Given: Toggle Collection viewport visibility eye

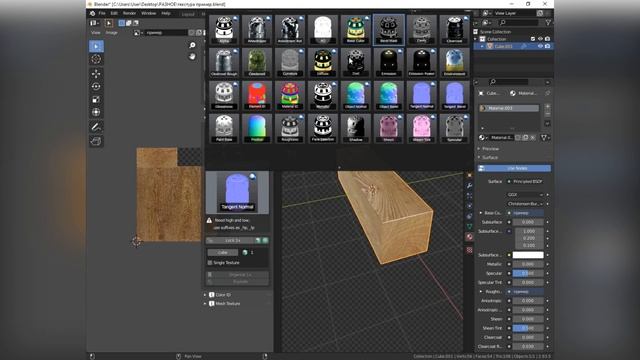Looking at the screenshot, I should tap(540, 39).
